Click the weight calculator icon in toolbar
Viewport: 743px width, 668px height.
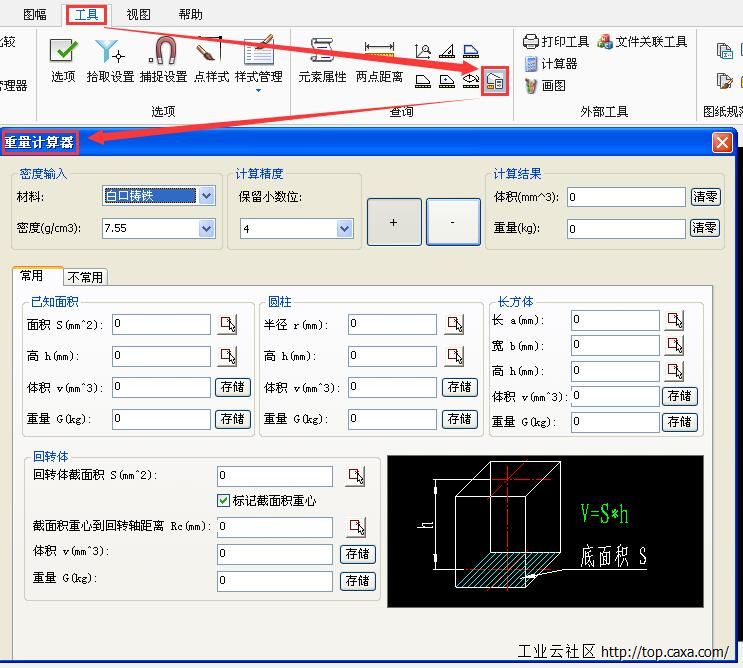tap(494, 81)
